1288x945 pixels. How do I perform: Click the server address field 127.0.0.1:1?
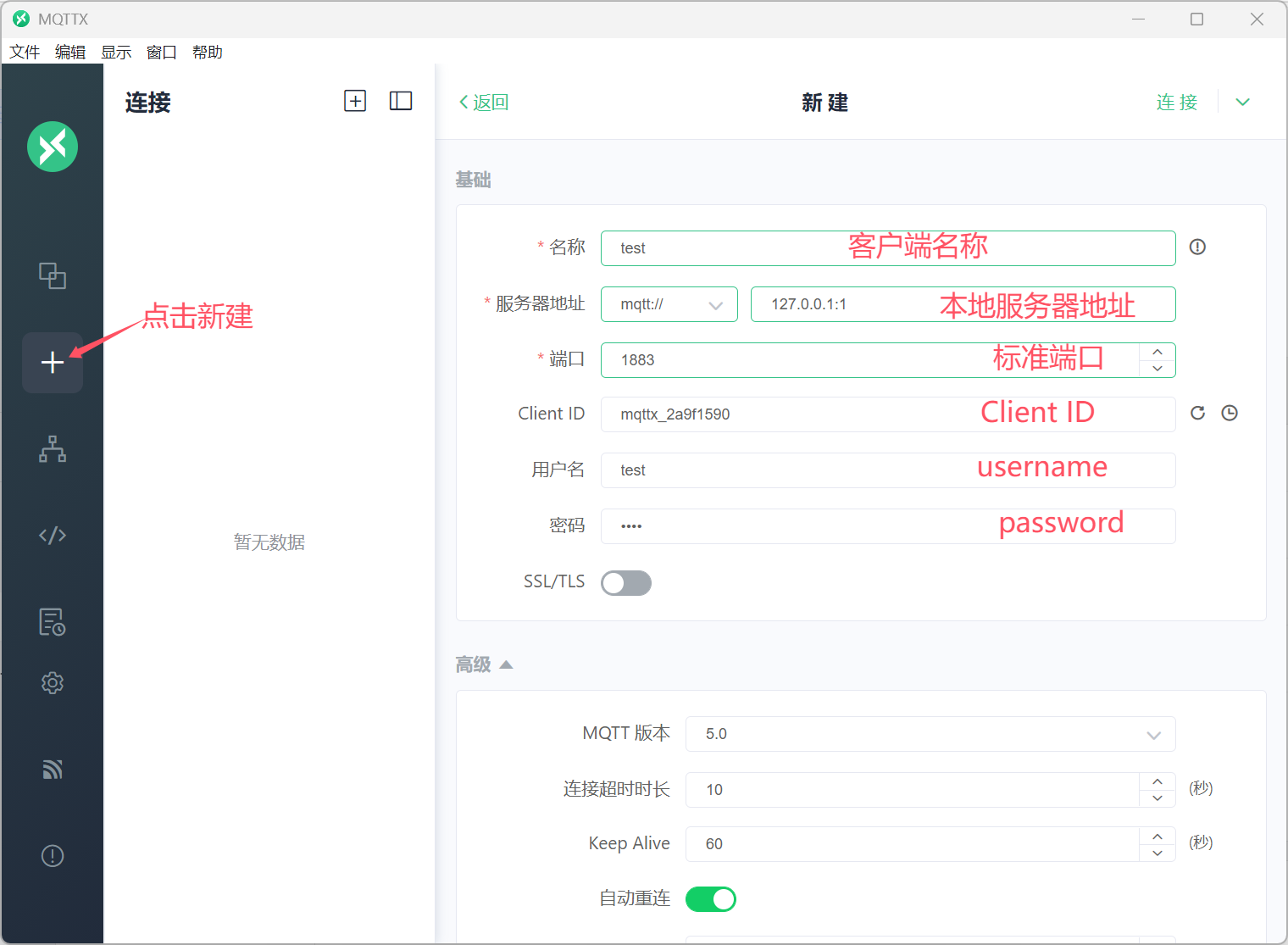point(963,304)
